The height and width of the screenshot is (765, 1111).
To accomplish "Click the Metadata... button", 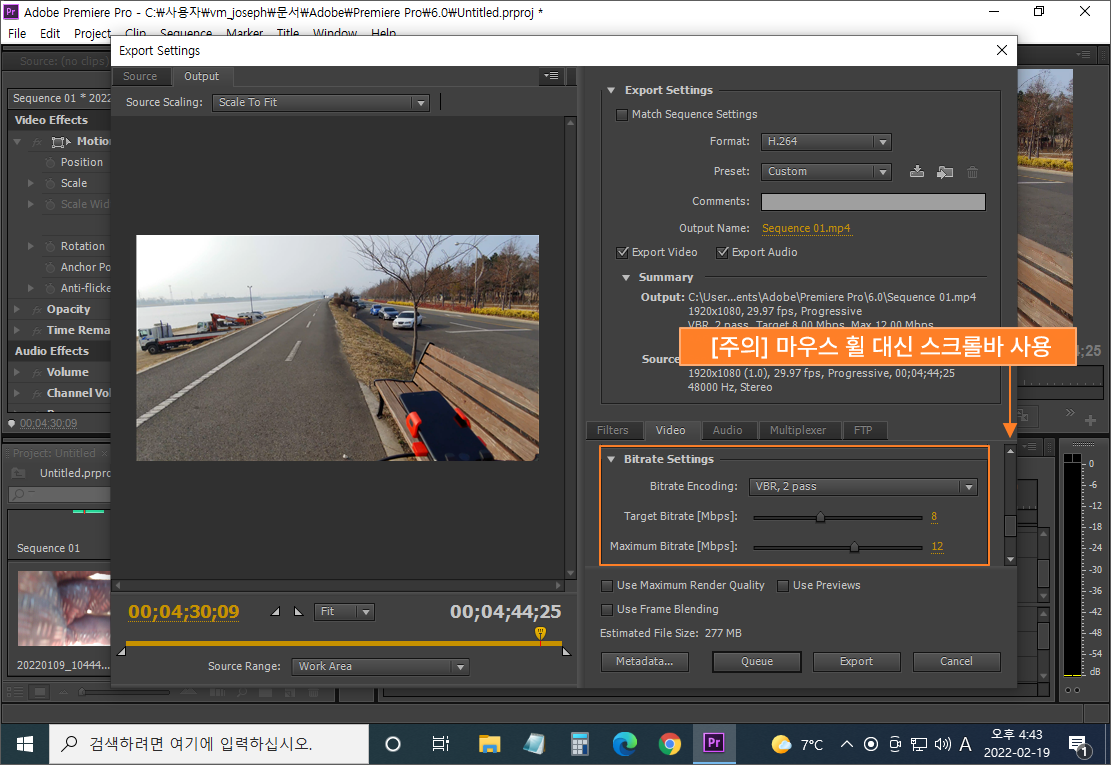I will tap(645, 662).
